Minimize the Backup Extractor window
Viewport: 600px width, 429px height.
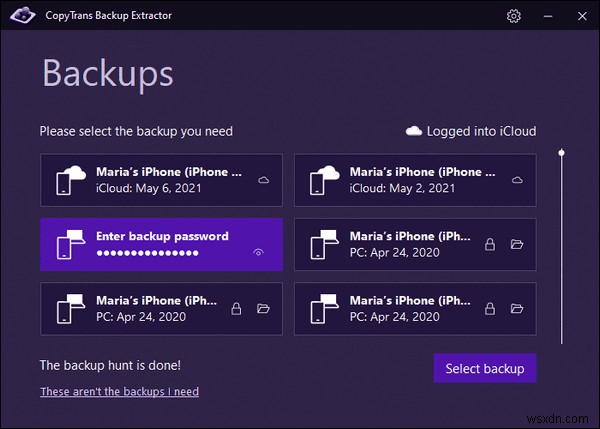tap(548, 16)
